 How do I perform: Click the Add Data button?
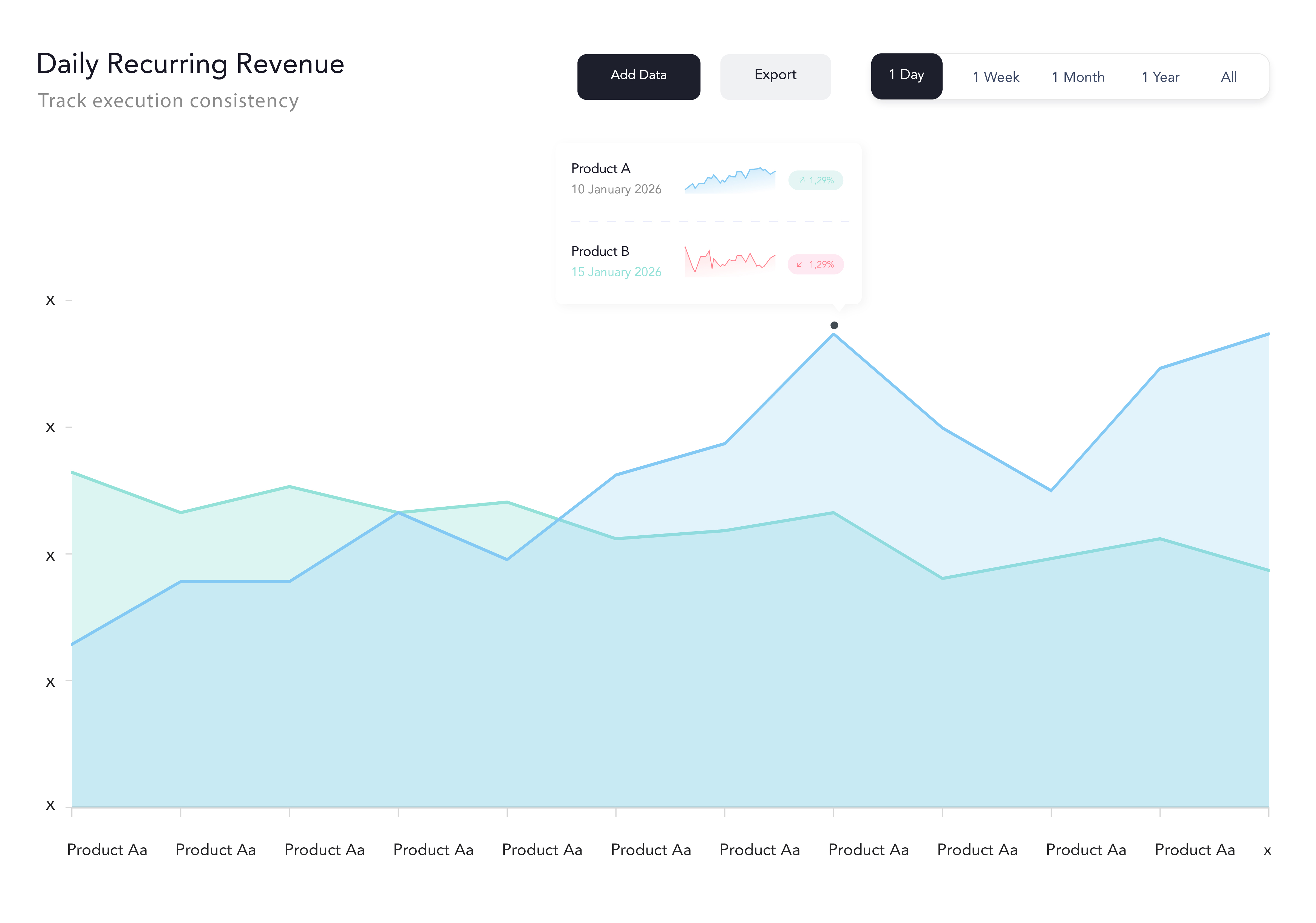coord(638,76)
